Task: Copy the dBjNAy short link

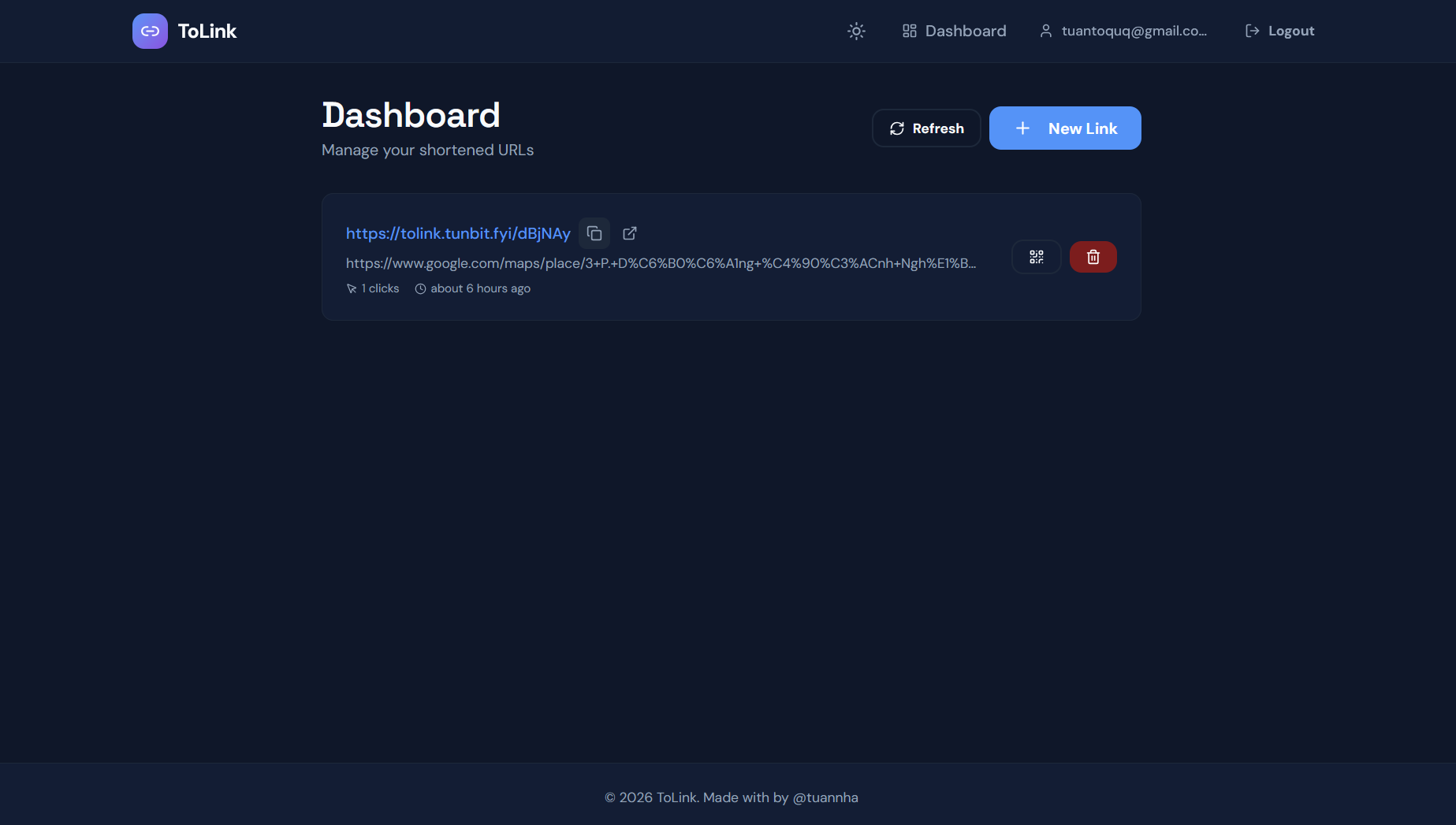Action: (594, 233)
